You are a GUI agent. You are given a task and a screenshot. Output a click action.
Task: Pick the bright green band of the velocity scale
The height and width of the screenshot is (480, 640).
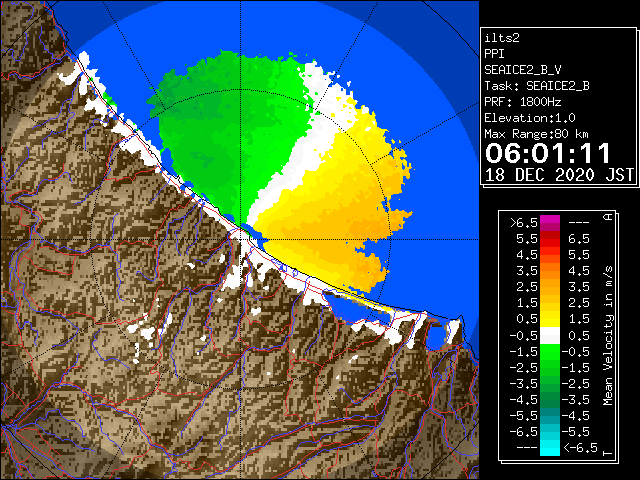coord(550,352)
